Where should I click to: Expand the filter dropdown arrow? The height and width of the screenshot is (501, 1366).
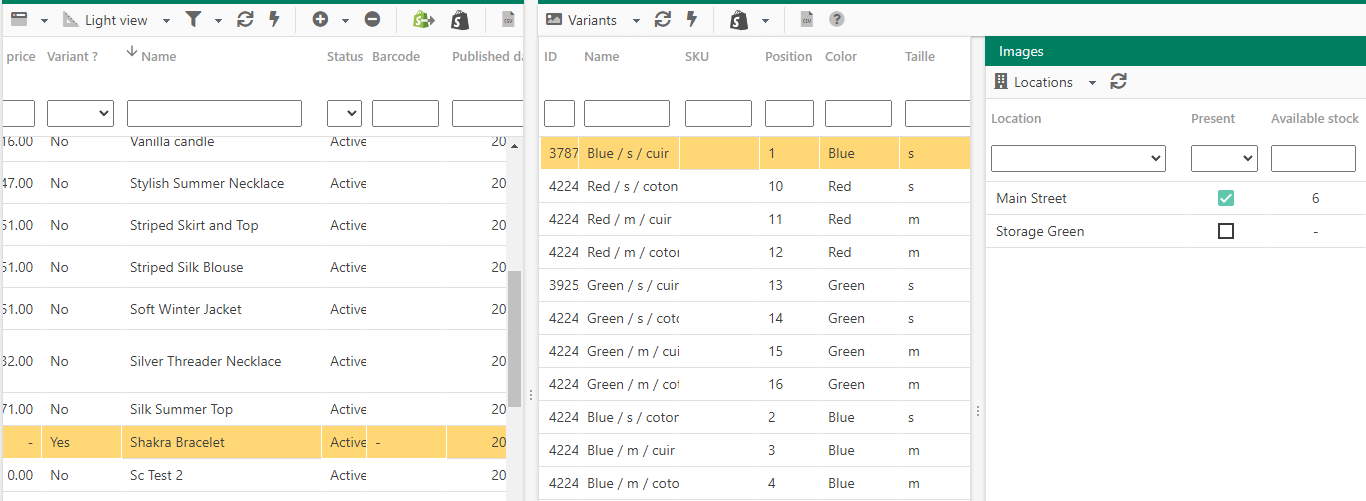pos(218,21)
